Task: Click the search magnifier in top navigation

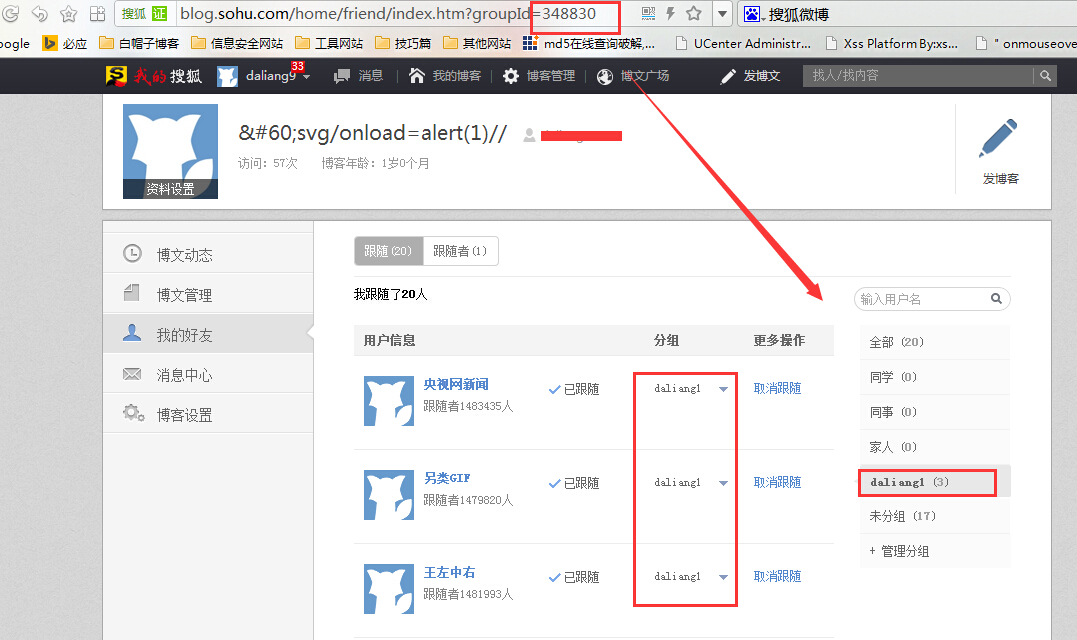Action: pyautogui.click(x=1045, y=76)
